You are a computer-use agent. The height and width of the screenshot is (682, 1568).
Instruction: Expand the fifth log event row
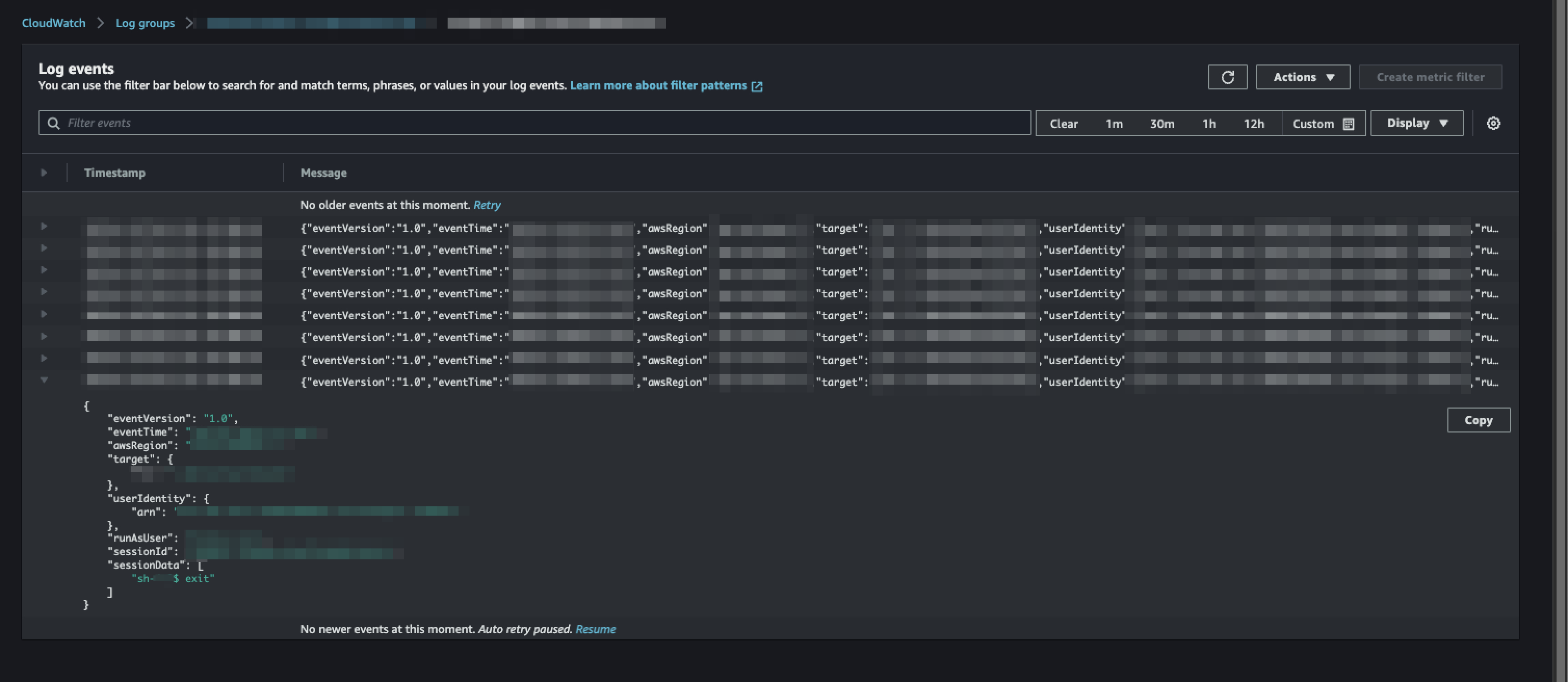pos(44,314)
